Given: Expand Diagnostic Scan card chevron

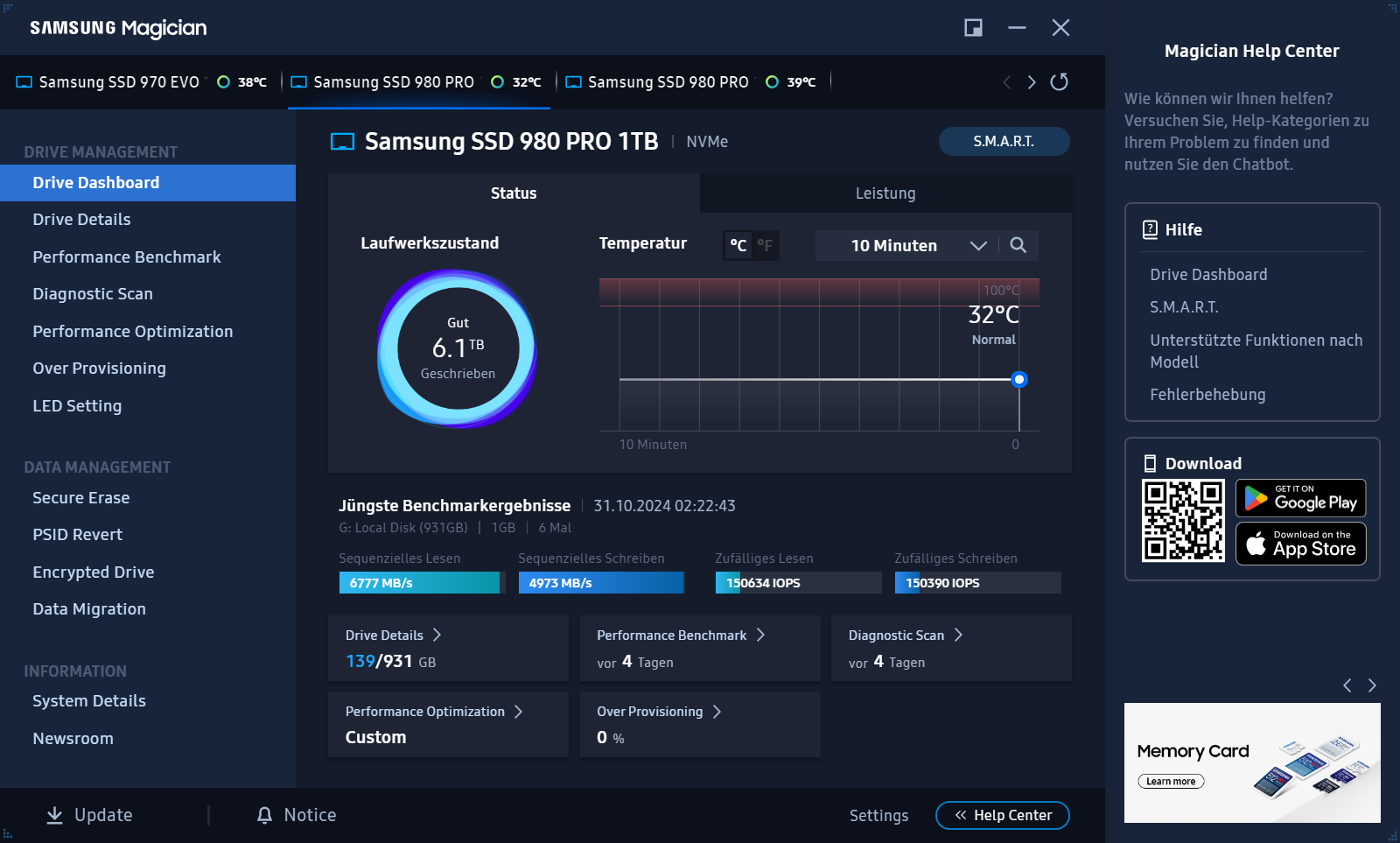Looking at the screenshot, I should pyautogui.click(x=958, y=635).
